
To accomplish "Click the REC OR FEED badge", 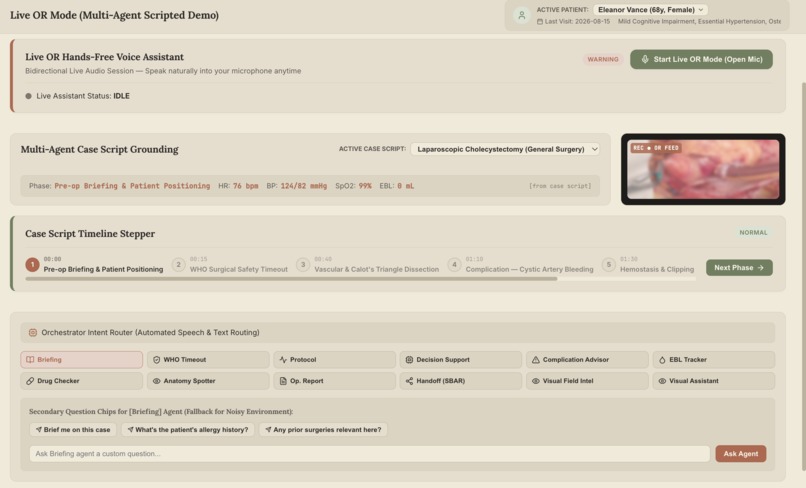I will (656, 148).
